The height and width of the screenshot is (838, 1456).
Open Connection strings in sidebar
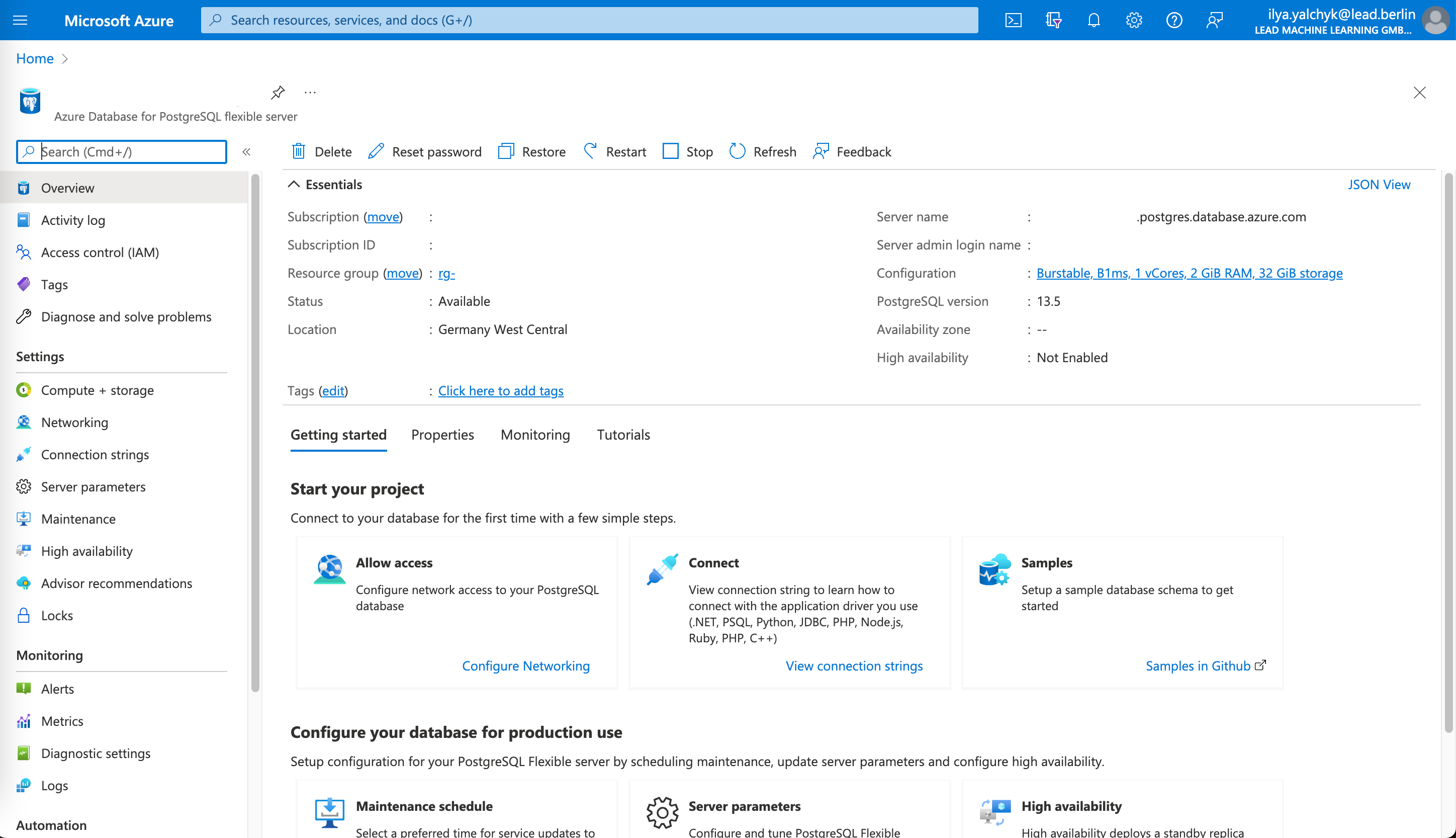(x=95, y=455)
